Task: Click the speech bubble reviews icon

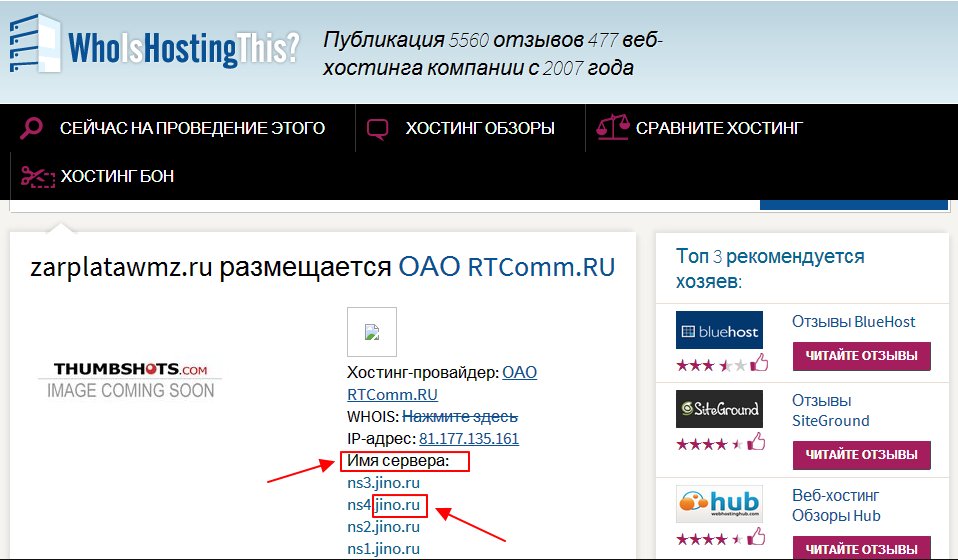Action: [377, 129]
